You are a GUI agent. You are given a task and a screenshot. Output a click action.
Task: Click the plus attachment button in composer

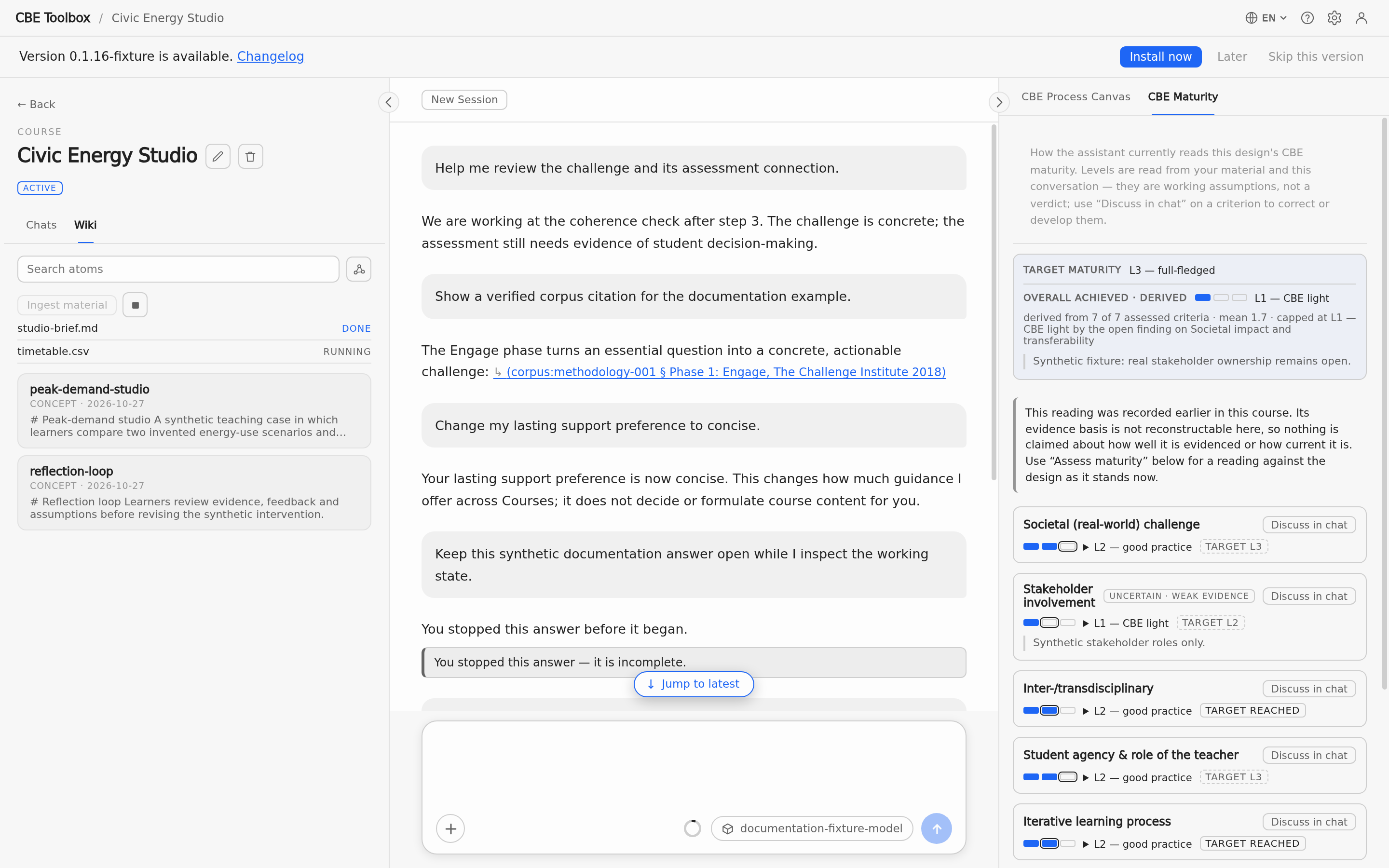[450, 828]
